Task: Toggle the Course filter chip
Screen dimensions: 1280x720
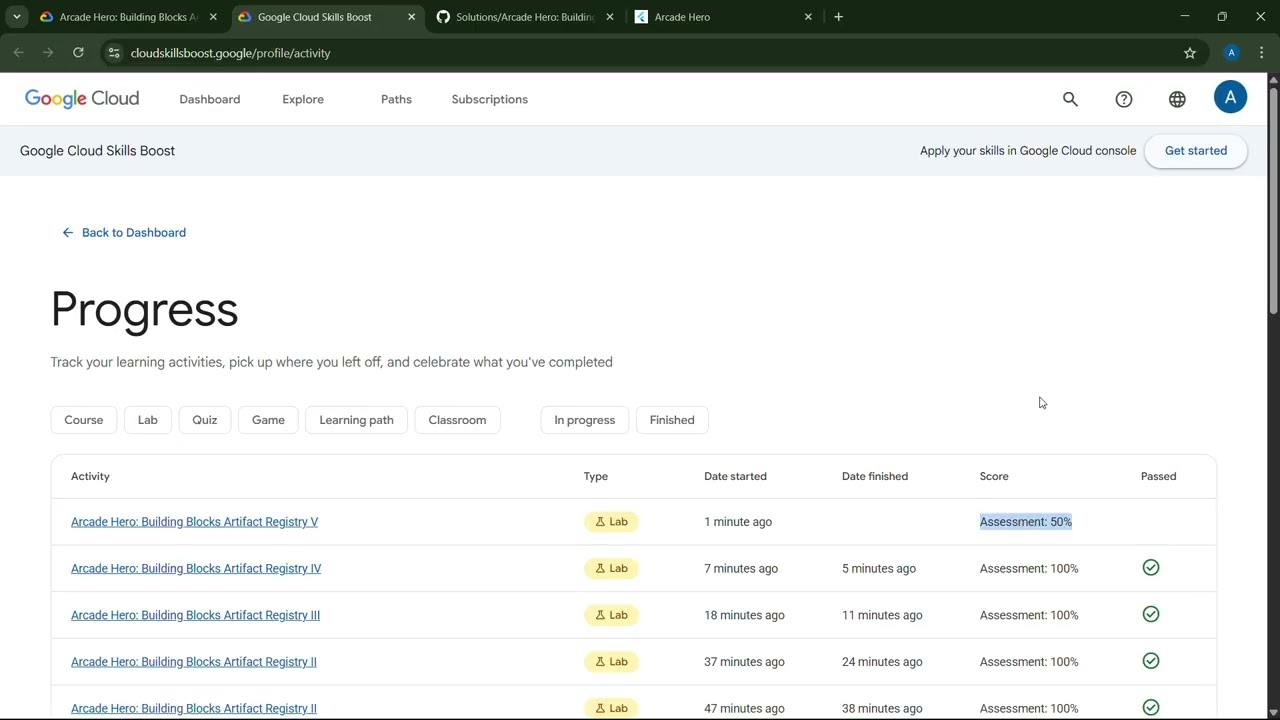Action: click(84, 420)
